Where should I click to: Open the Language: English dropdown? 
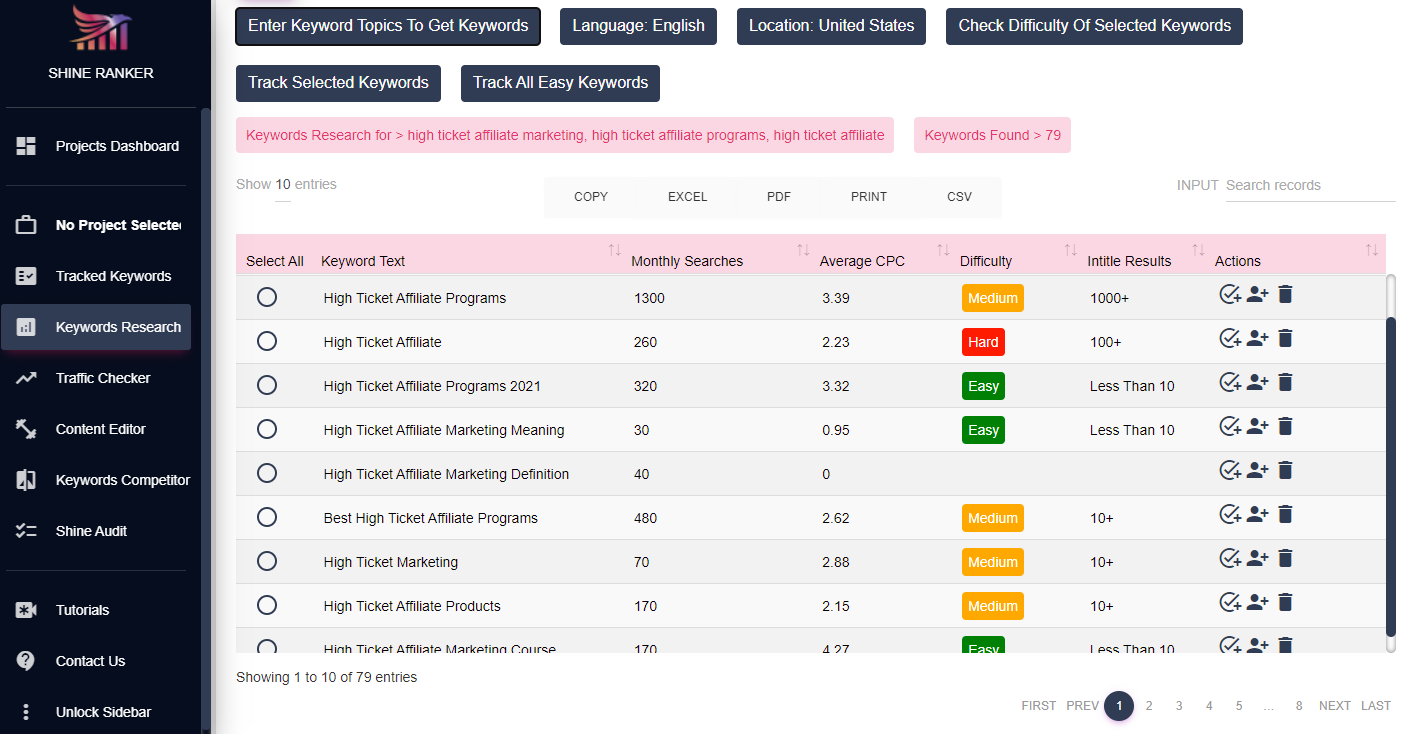[x=638, y=26]
